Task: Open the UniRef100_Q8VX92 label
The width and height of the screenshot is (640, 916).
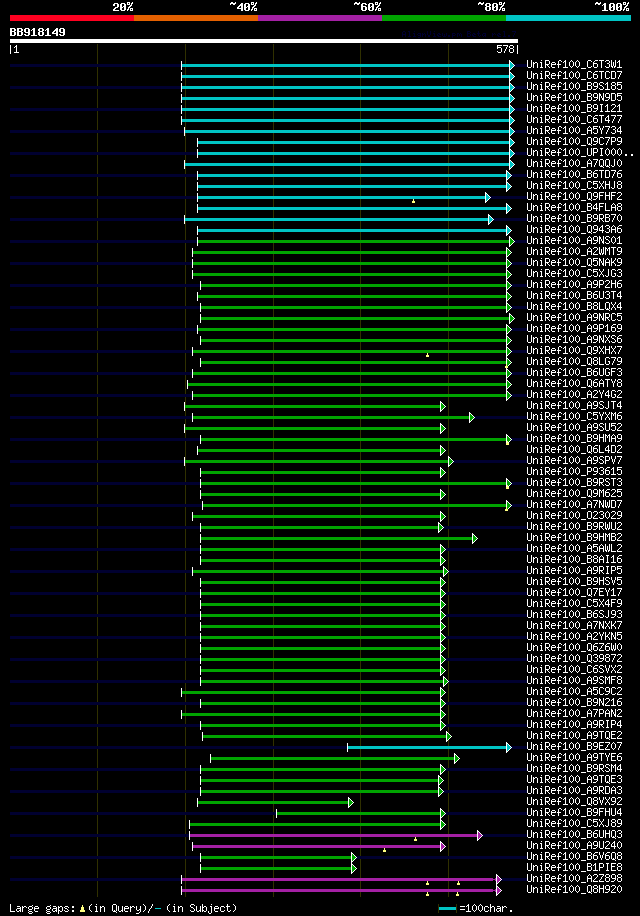Action: [574, 802]
